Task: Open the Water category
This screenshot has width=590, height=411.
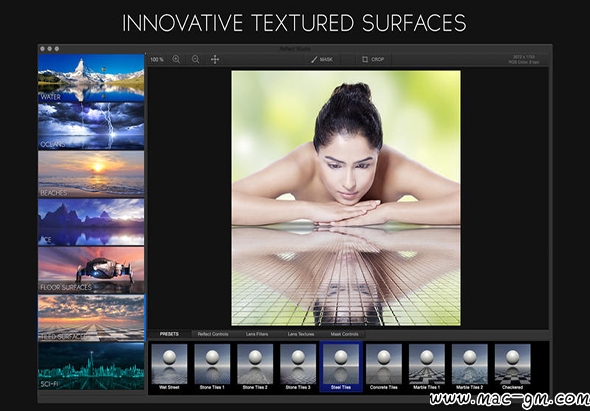Action: (91, 78)
